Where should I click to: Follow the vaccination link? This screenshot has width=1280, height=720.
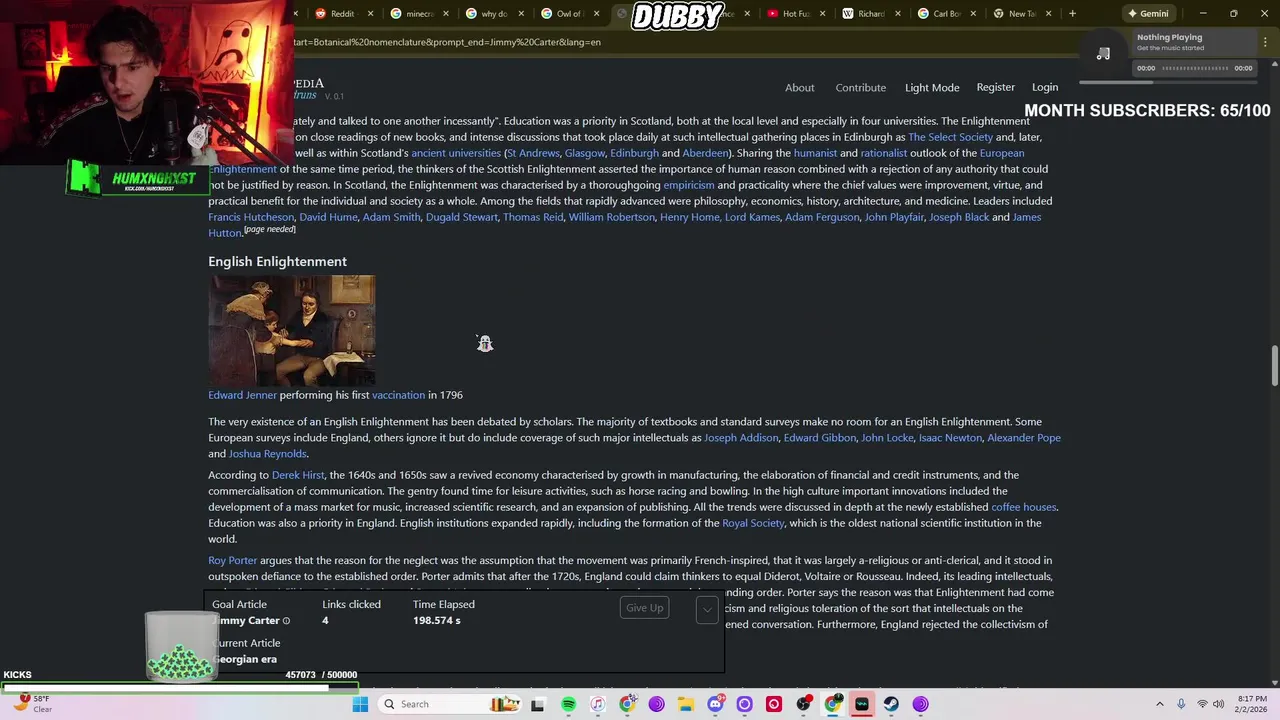pos(398,395)
